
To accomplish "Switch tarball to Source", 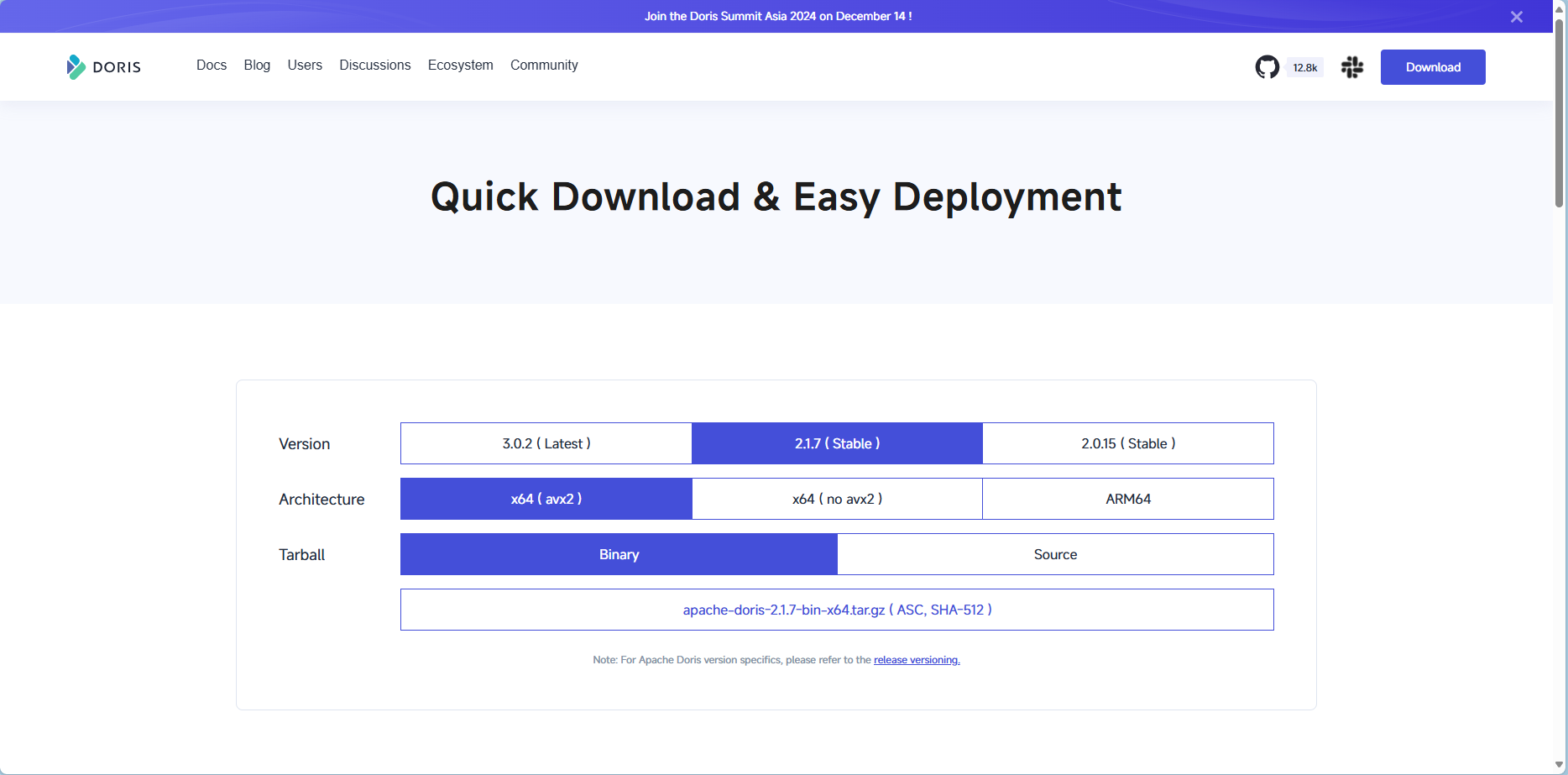I will click(1055, 554).
